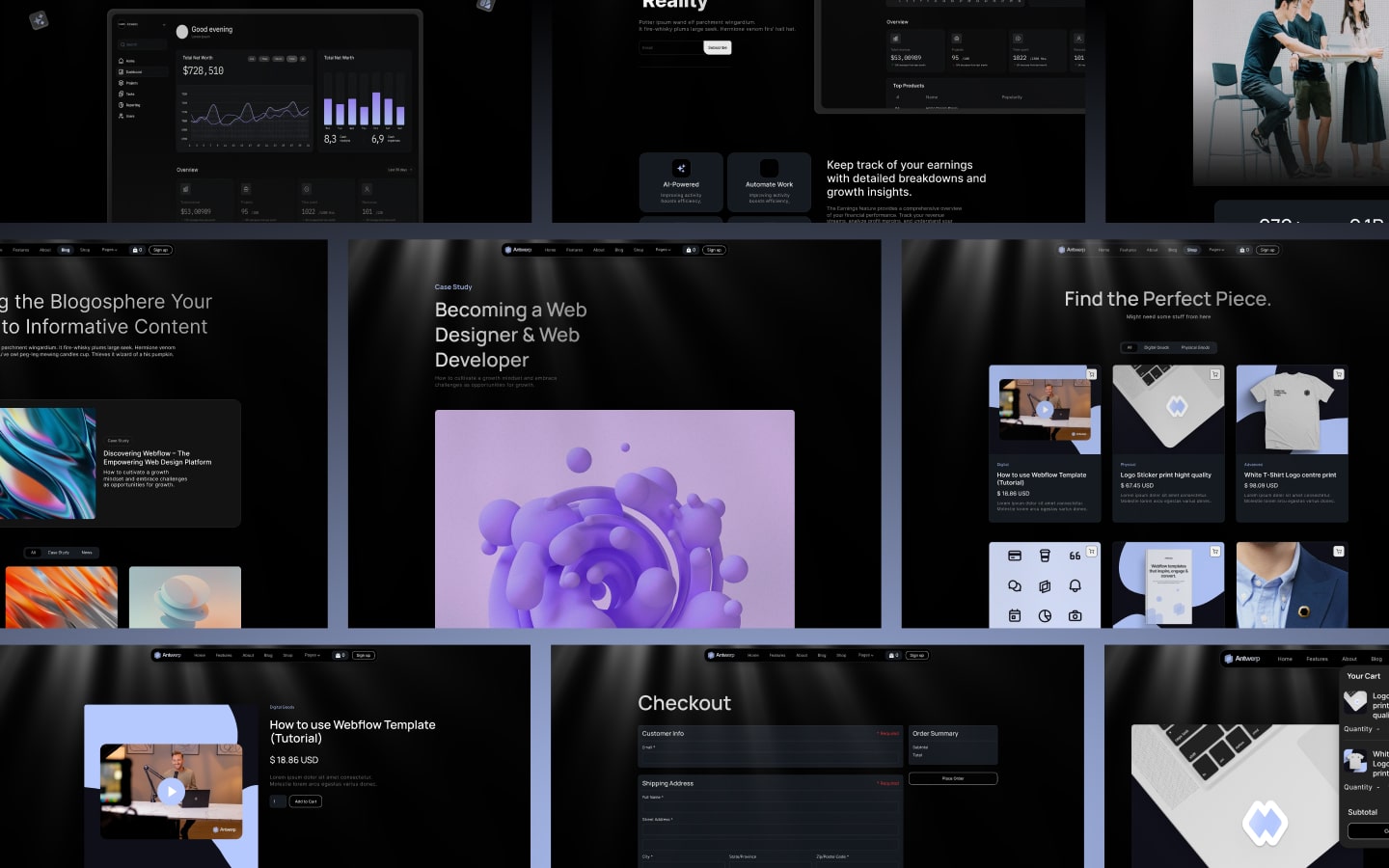This screenshot has height=868, width=1389.
Task: Open the cart on the Checkout page navbar
Action: pyautogui.click(x=893, y=656)
